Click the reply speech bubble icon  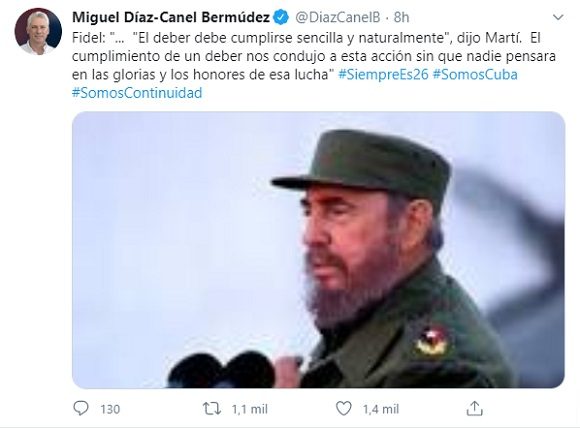click(81, 408)
